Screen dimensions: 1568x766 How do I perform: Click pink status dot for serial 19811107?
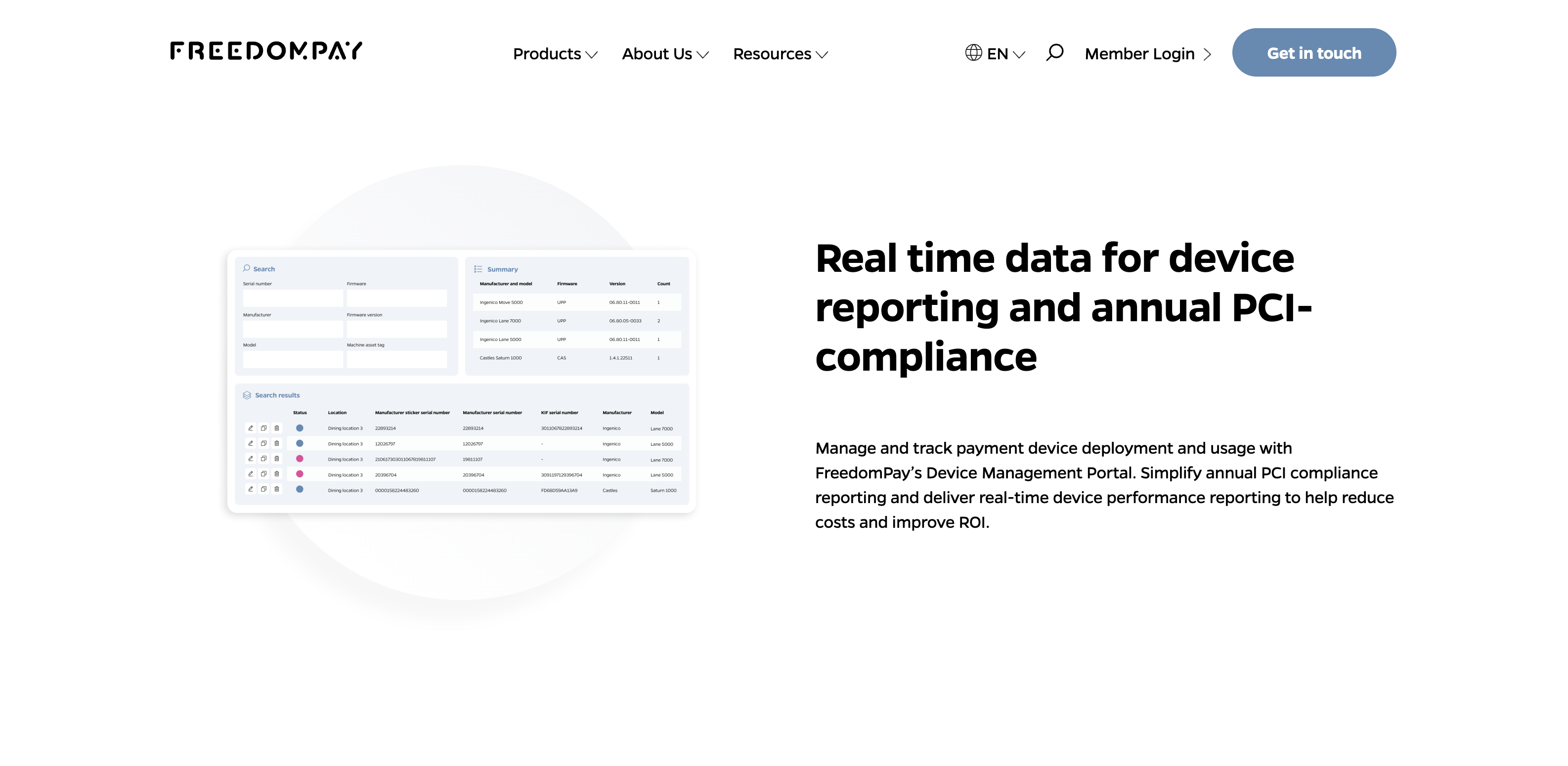[x=300, y=459]
